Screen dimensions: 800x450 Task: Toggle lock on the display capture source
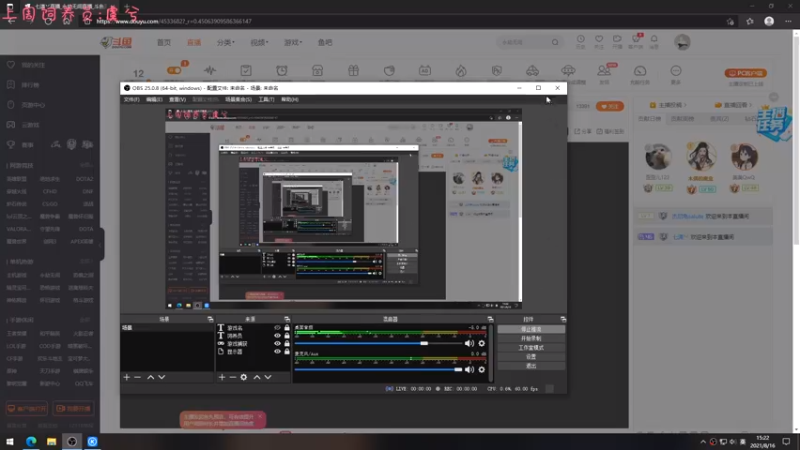point(287,352)
